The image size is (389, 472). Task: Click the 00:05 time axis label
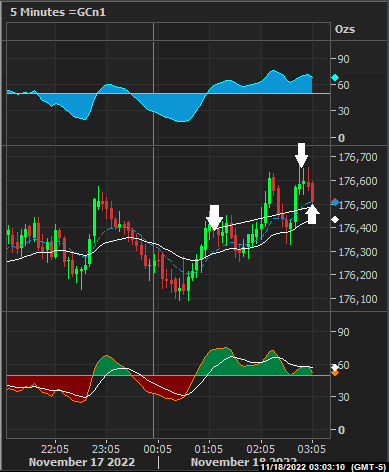point(157,449)
